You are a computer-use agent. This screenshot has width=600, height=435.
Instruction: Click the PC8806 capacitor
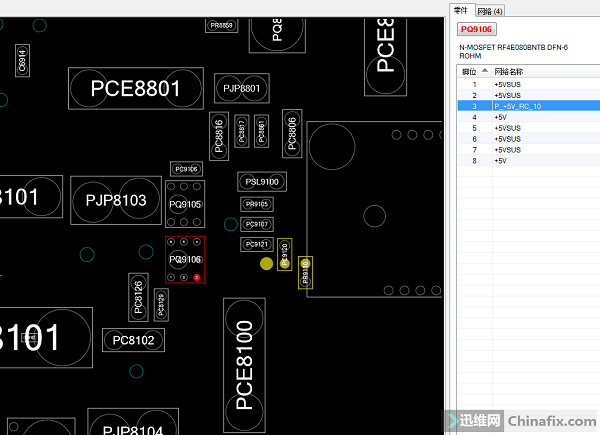point(292,133)
